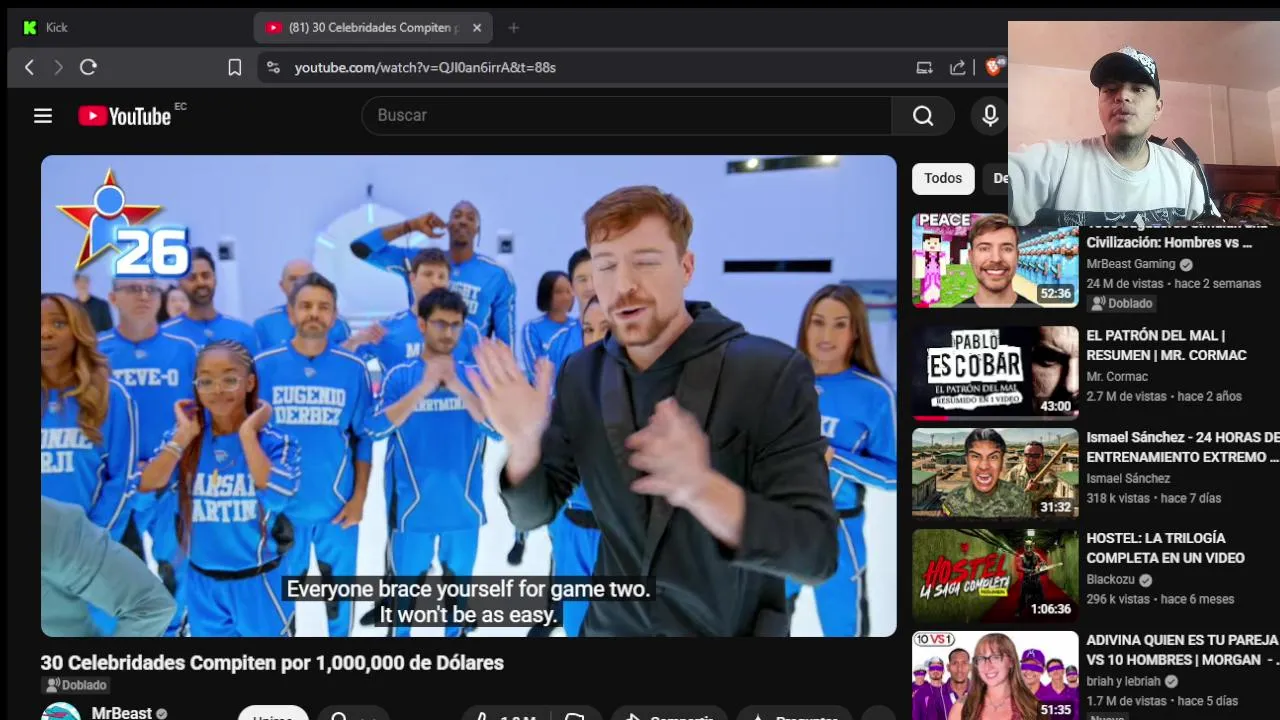Go forward using the browser forward arrow
This screenshot has width=1280, height=720.
pyautogui.click(x=58, y=67)
